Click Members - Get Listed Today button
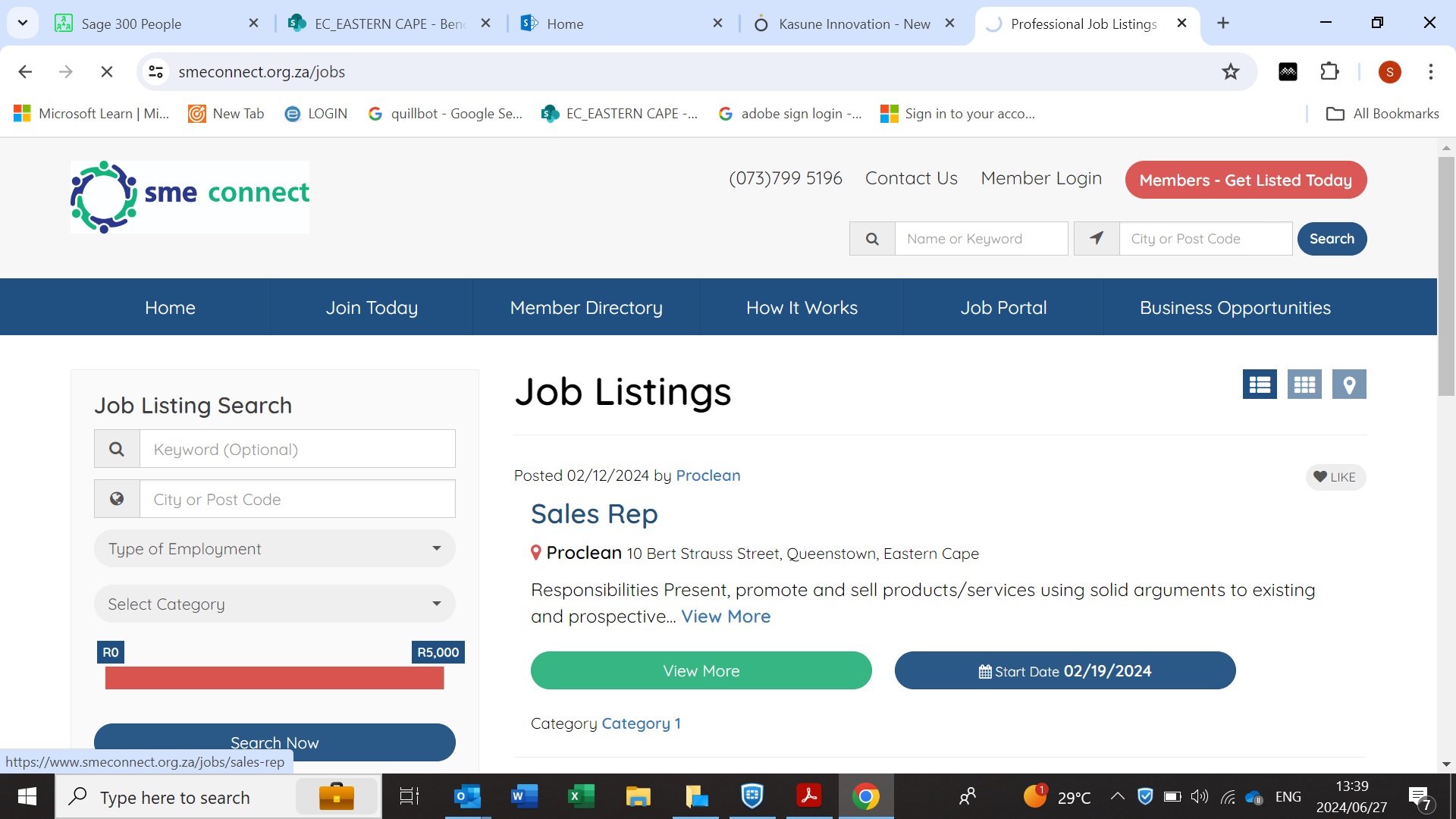This screenshot has height=819, width=1456. pyautogui.click(x=1245, y=180)
